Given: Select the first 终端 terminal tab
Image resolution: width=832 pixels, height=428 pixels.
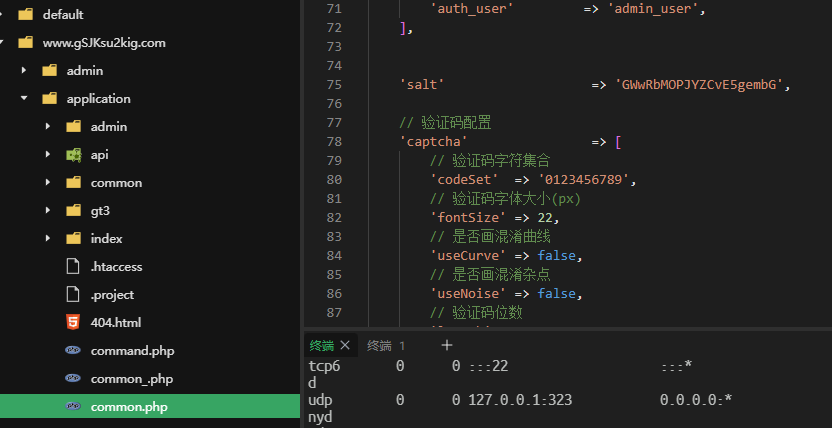Looking at the screenshot, I should 322,345.
